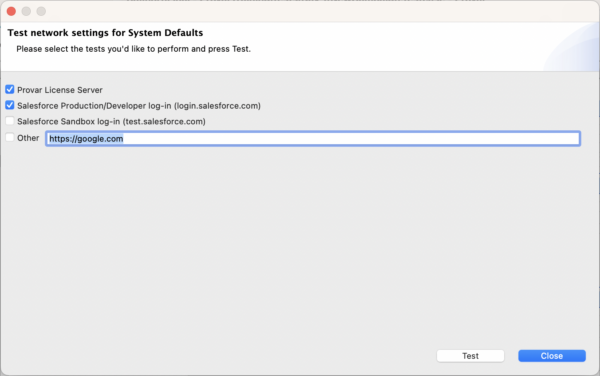Image resolution: width=600 pixels, height=376 pixels.
Task: Click the blue Close button
Action: point(552,356)
